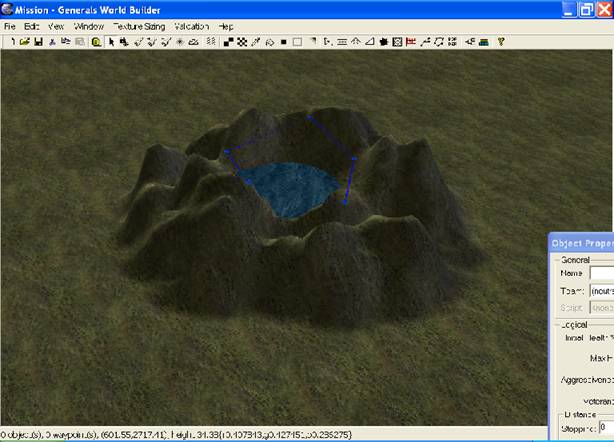
Task: Select the horizontal lines toolbar icon
Action: [342, 41]
